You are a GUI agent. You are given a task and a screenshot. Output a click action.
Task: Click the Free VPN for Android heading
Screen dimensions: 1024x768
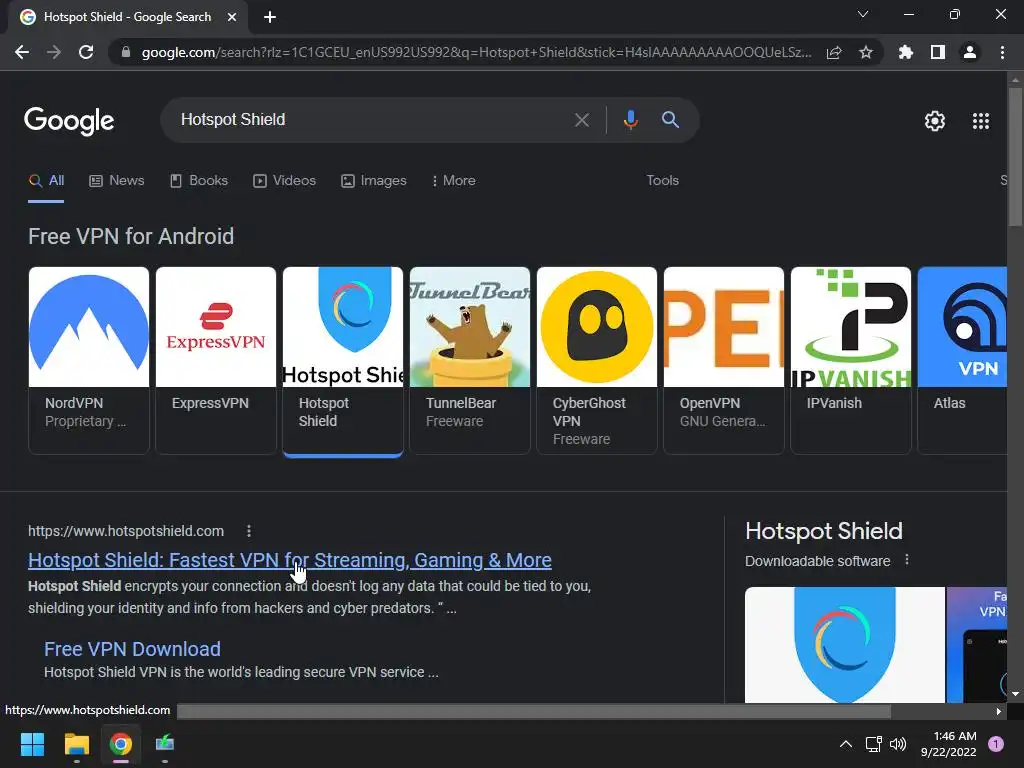pyautogui.click(x=131, y=236)
